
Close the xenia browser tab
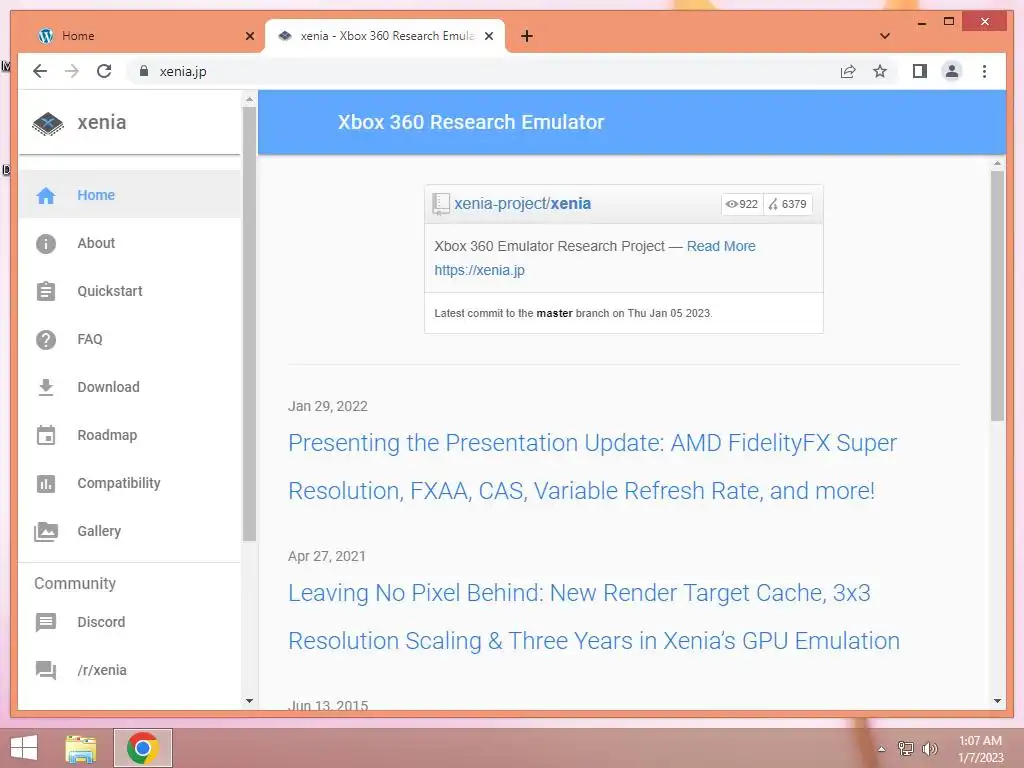click(488, 36)
